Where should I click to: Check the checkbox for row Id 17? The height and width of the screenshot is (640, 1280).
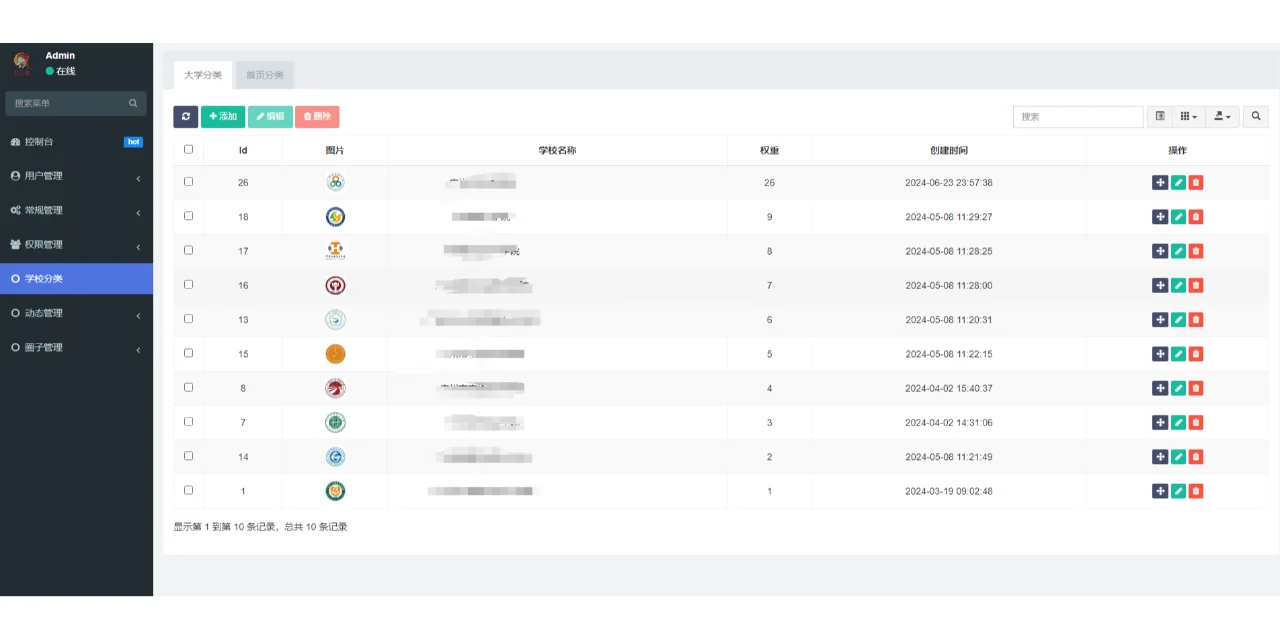(188, 250)
